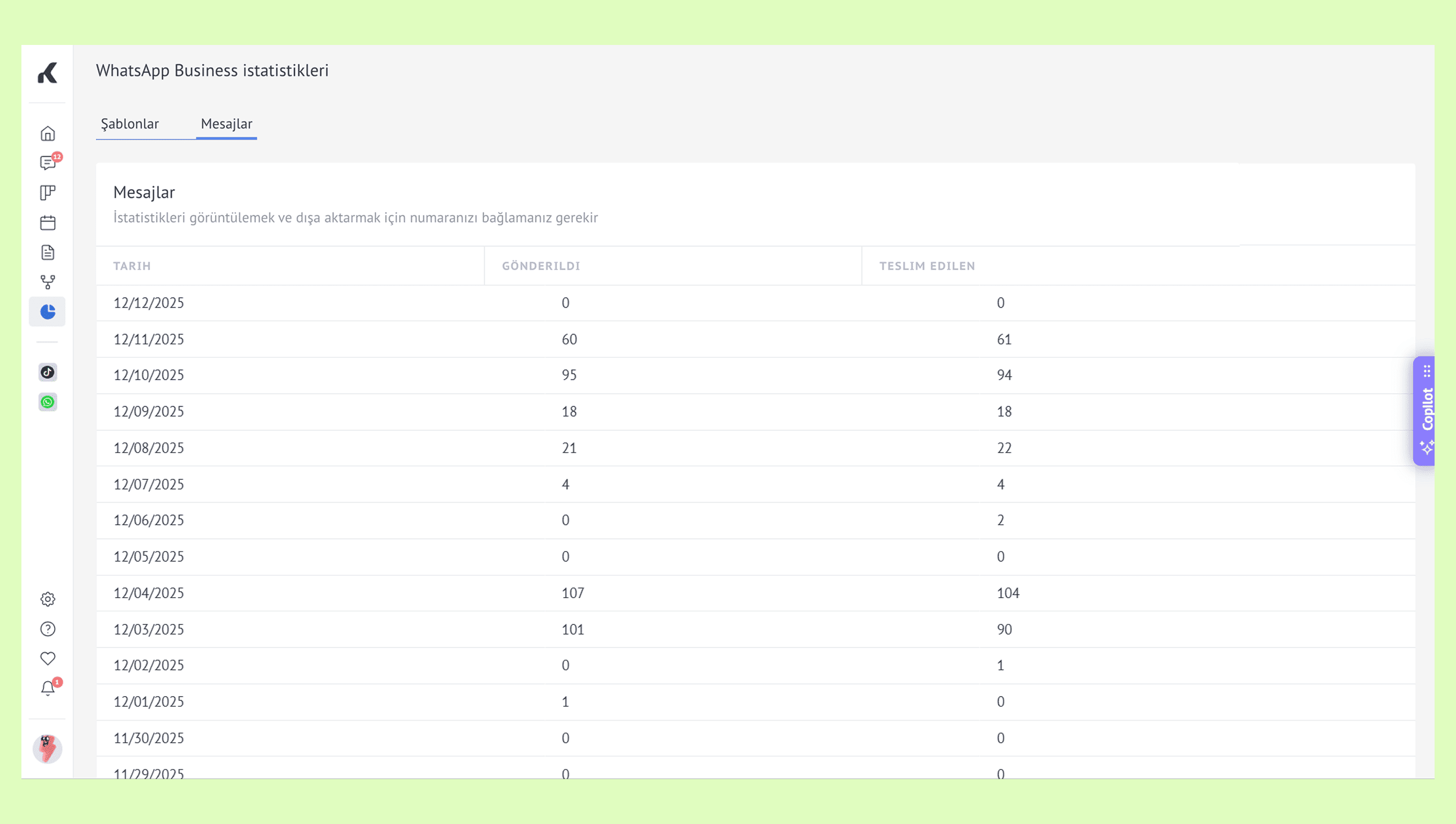The height and width of the screenshot is (824, 1456).
Task: Open the WhatsApp integration icon
Action: 48,402
